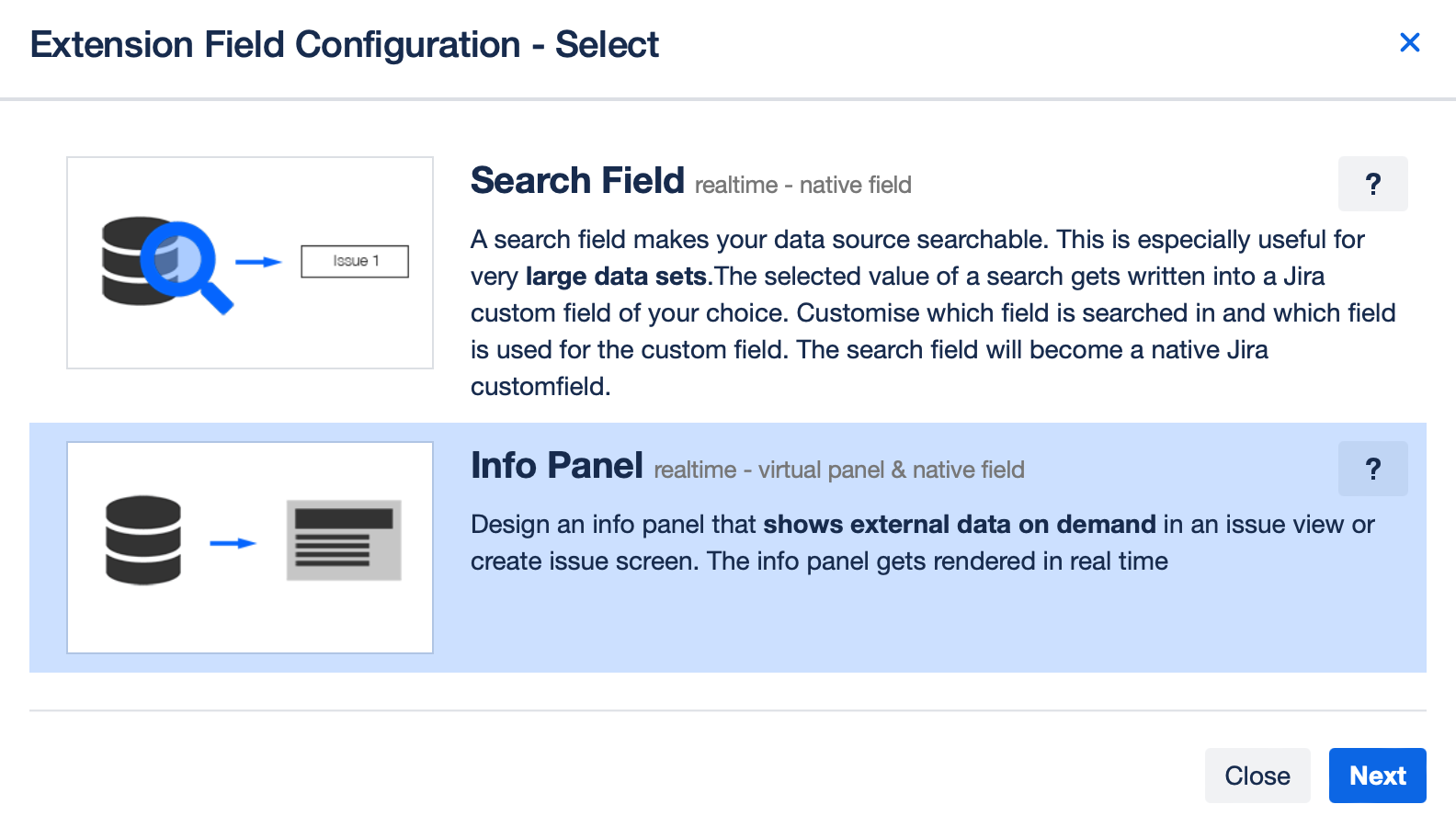Click the Search Field heading
The image size is (1456, 827).
click(x=577, y=180)
